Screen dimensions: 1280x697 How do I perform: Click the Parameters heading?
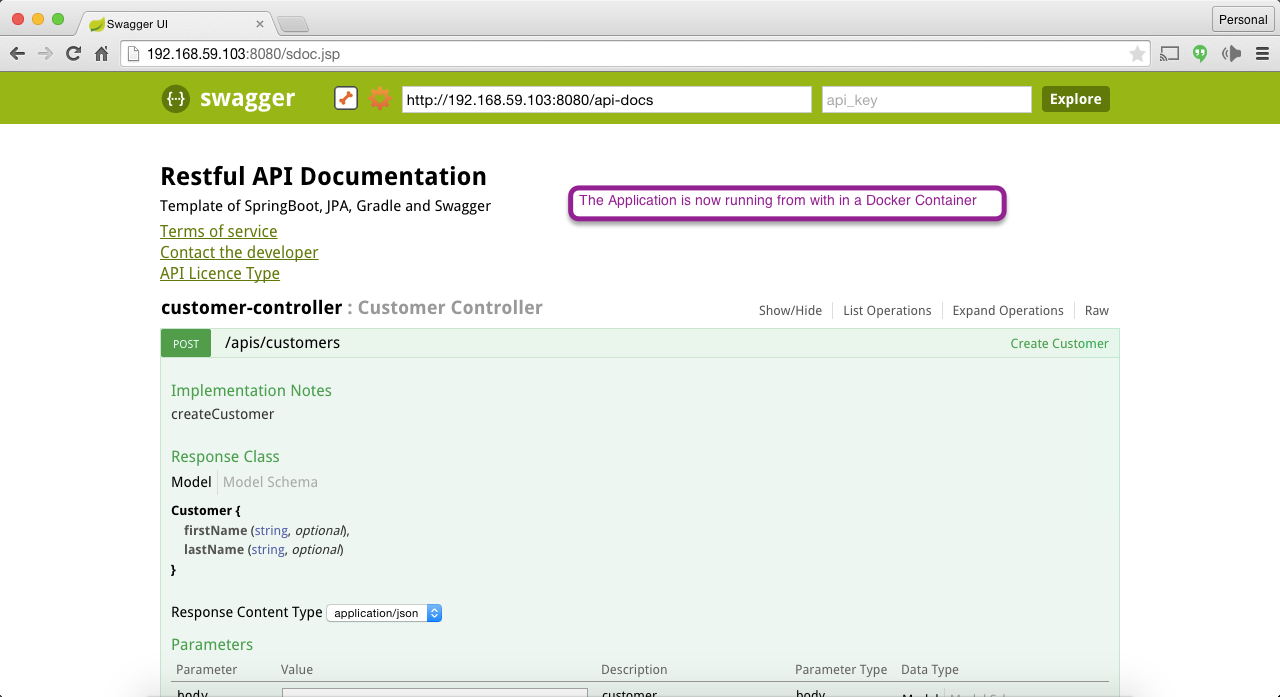click(212, 645)
